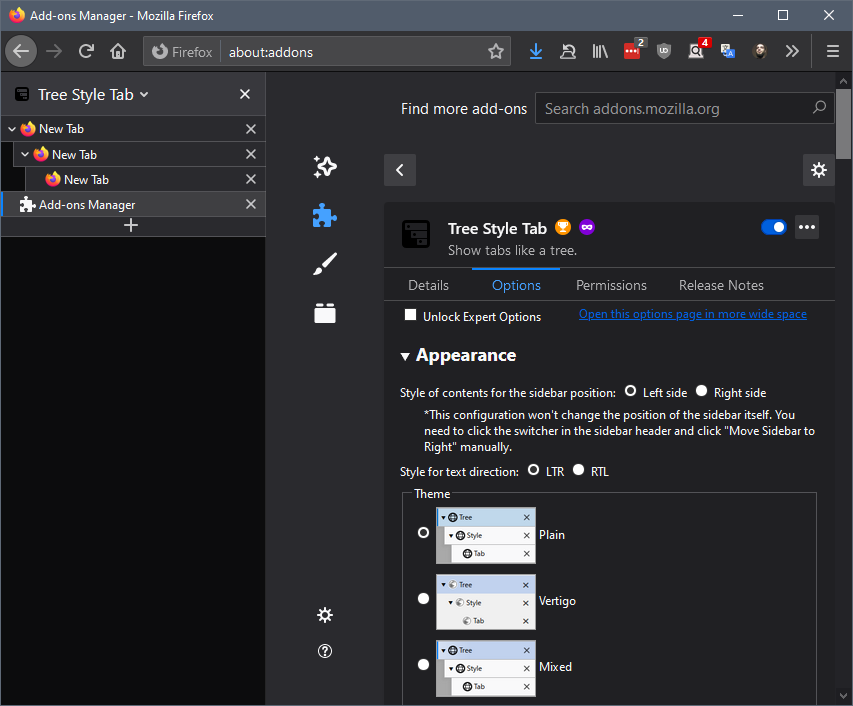Close the Tree Style Tab sidebar
This screenshot has height=706, width=853.
click(245, 94)
